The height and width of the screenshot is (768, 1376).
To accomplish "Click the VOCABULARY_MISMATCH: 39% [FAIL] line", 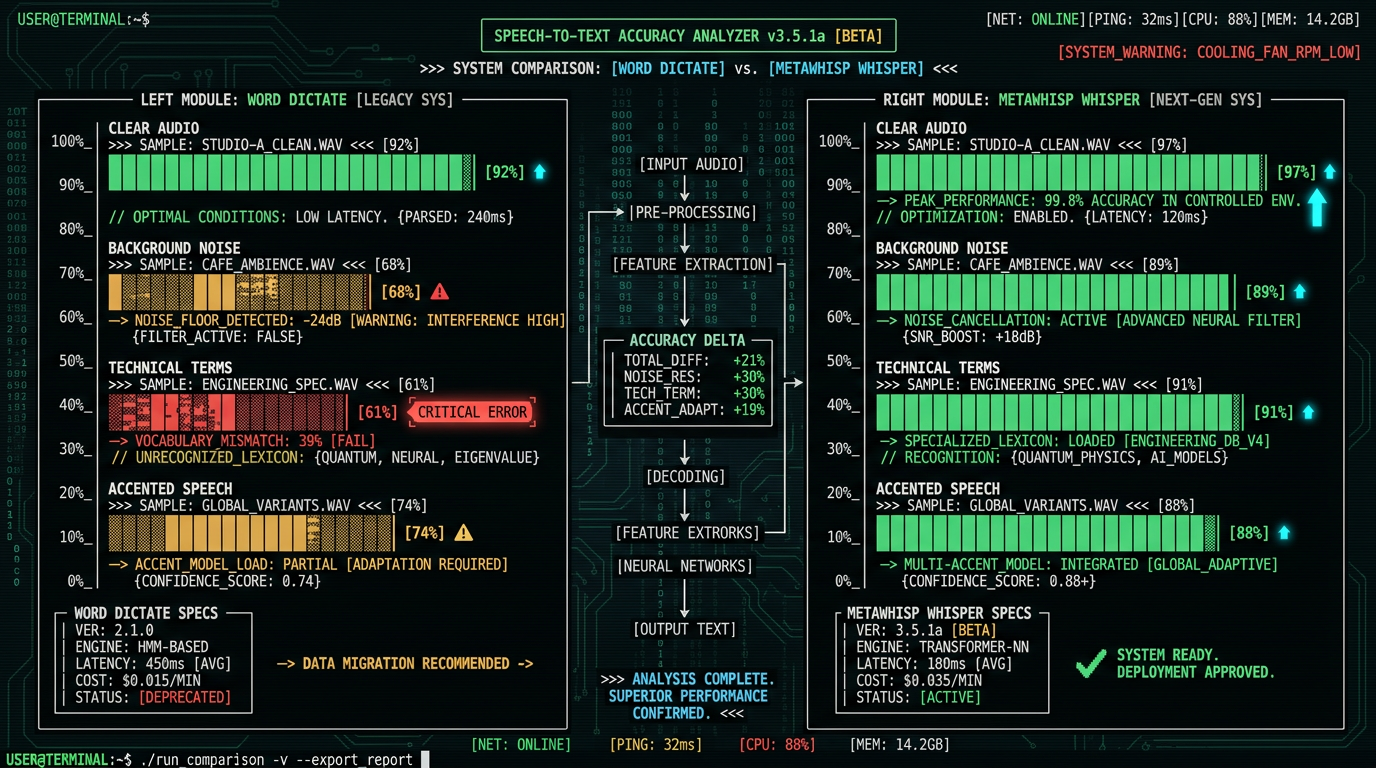I will coord(243,440).
